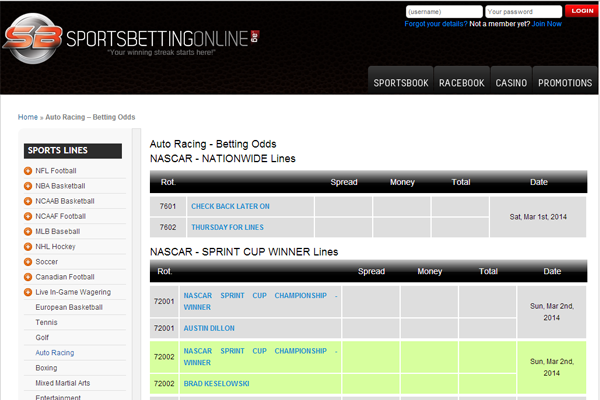Click the sidebar vertical scrollbar
The height and width of the screenshot is (400, 600).
136,264
